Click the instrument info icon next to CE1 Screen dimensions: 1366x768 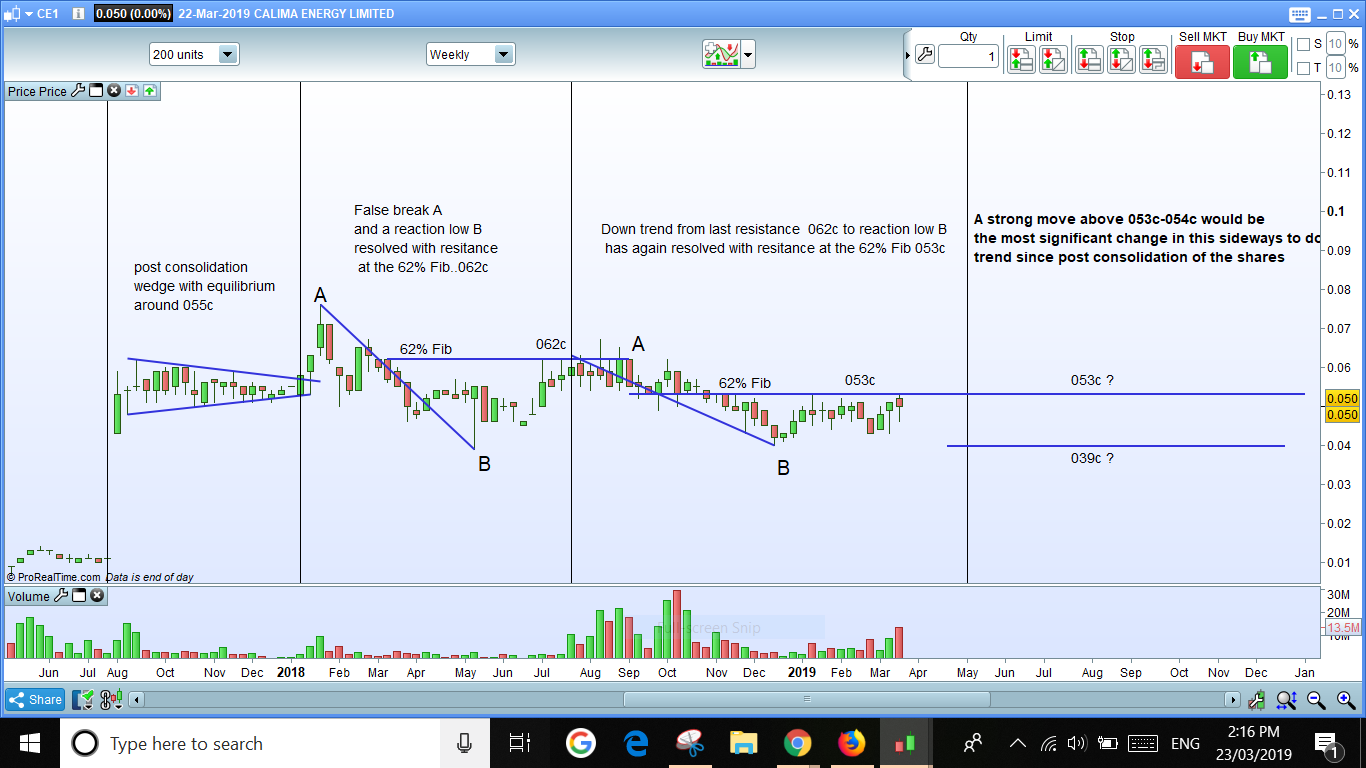click(x=79, y=14)
